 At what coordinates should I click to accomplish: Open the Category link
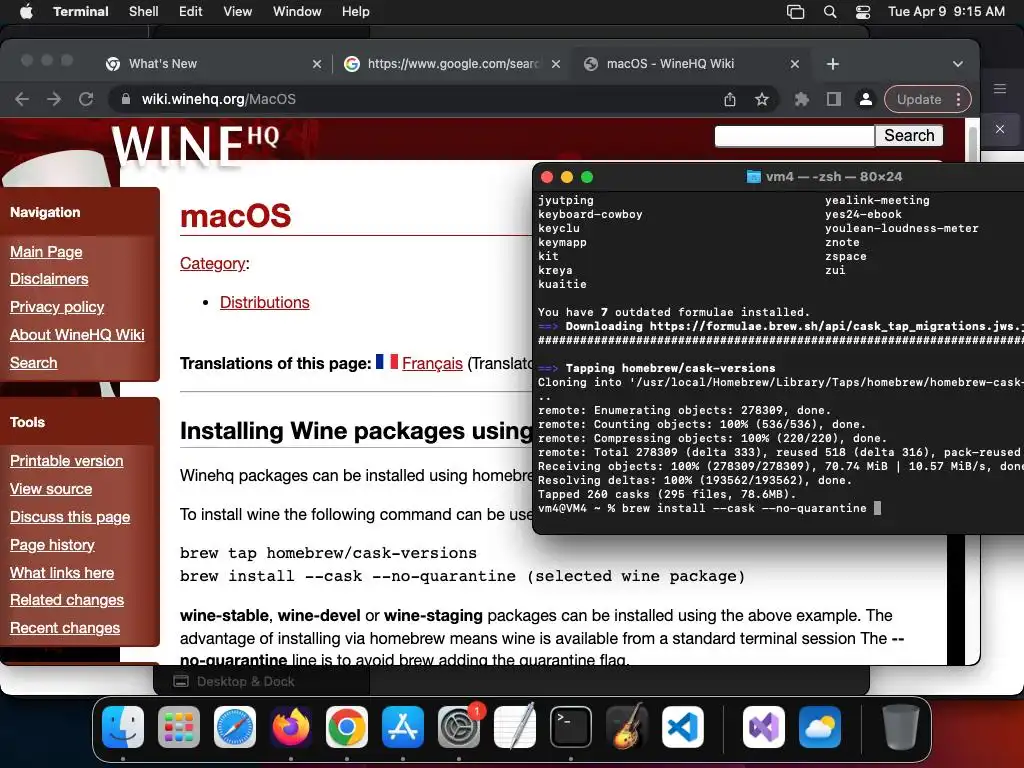[x=213, y=264]
